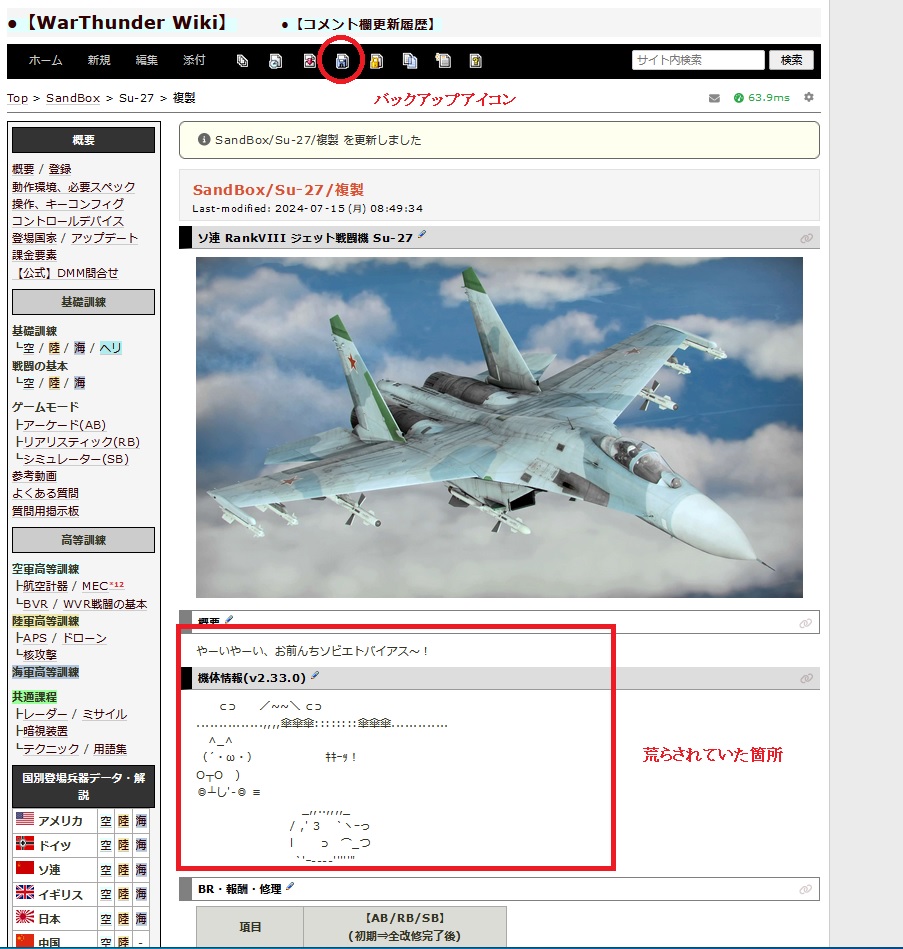Click anchor link icon on BR・報酬・修理 heading
The image size is (903, 949).
pos(806,889)
